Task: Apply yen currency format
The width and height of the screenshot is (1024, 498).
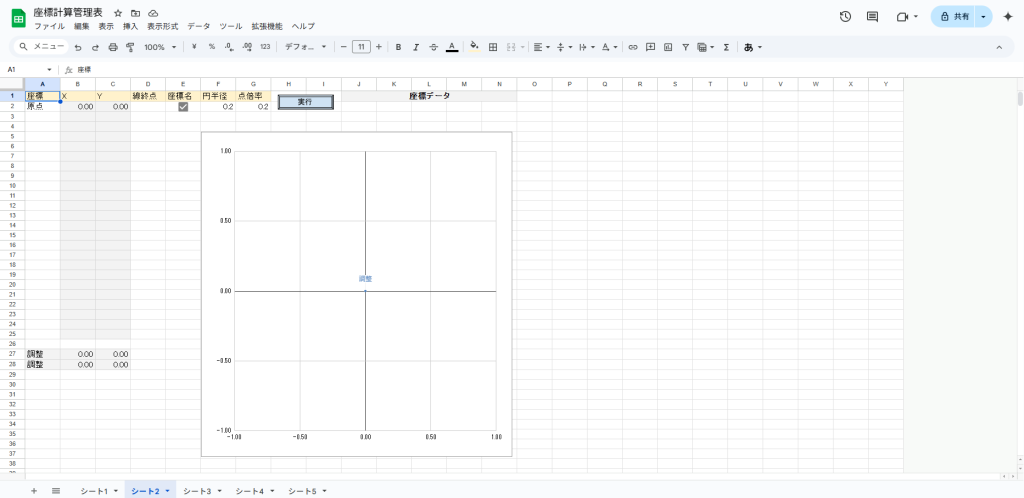Action: [195, 47]
